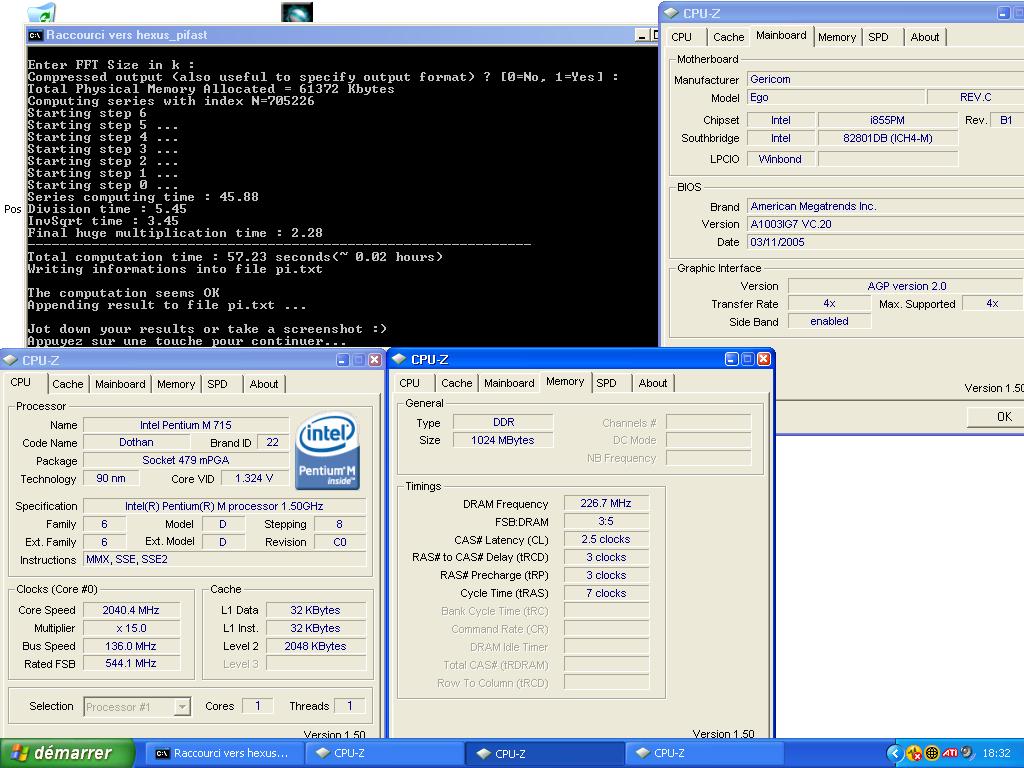
Task: Click the security shield alert tray icon
Action: coord(914,753)
